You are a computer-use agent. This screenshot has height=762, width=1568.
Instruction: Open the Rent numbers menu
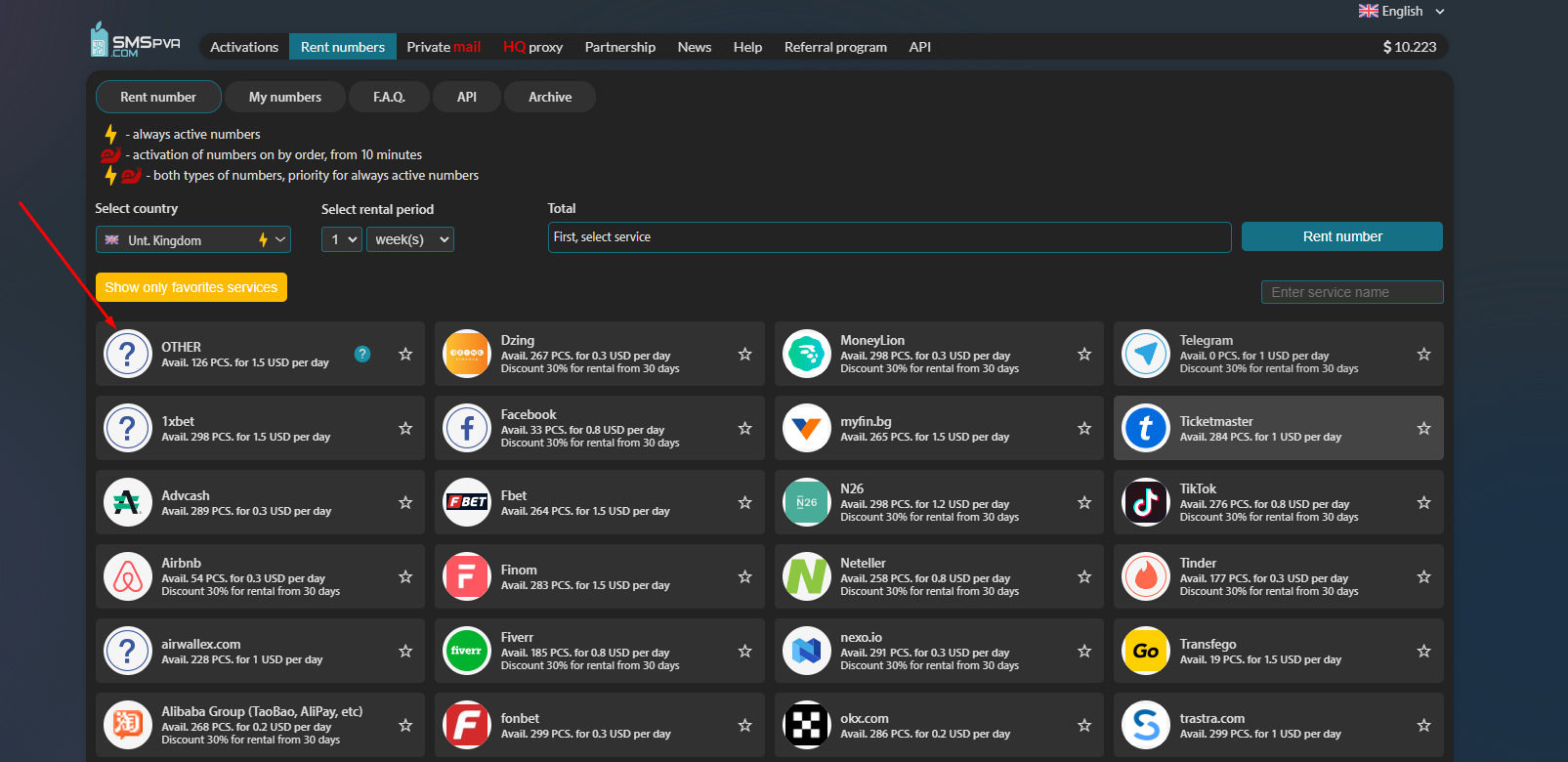[x=343, y=47]
